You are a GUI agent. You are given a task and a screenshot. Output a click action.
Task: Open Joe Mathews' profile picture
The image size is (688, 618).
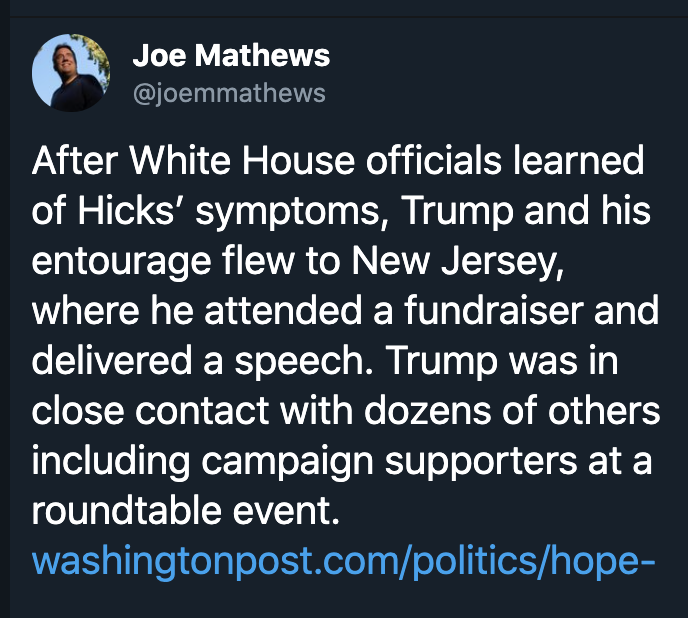coord(71,72)
